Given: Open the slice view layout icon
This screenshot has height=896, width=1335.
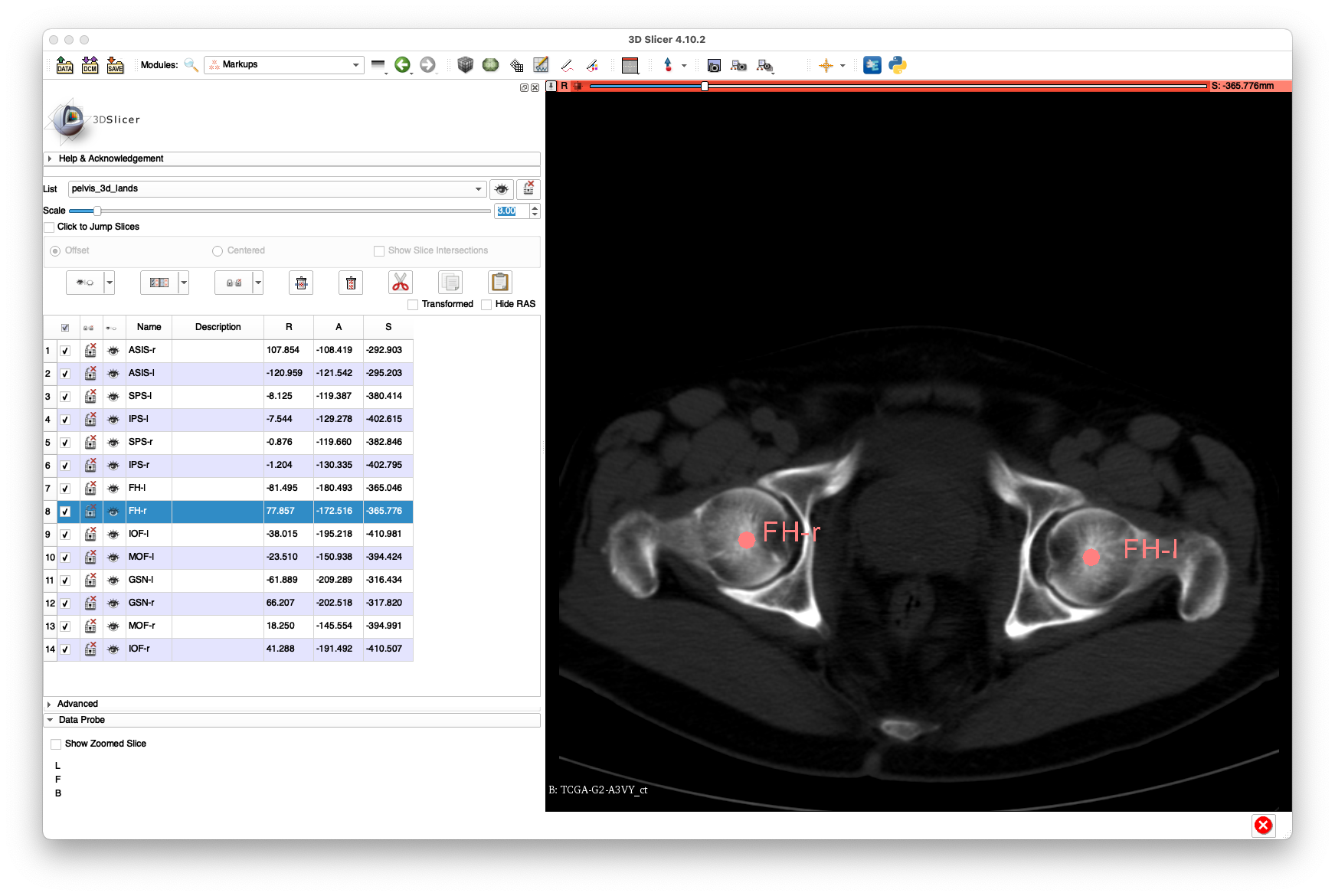Looking at the screenshot, I should pos(630,65).
